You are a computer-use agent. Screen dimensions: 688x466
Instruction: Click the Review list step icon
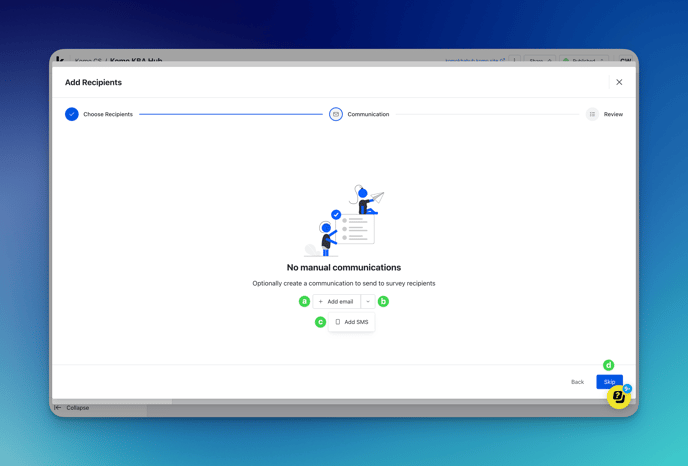tap(592, 114)
